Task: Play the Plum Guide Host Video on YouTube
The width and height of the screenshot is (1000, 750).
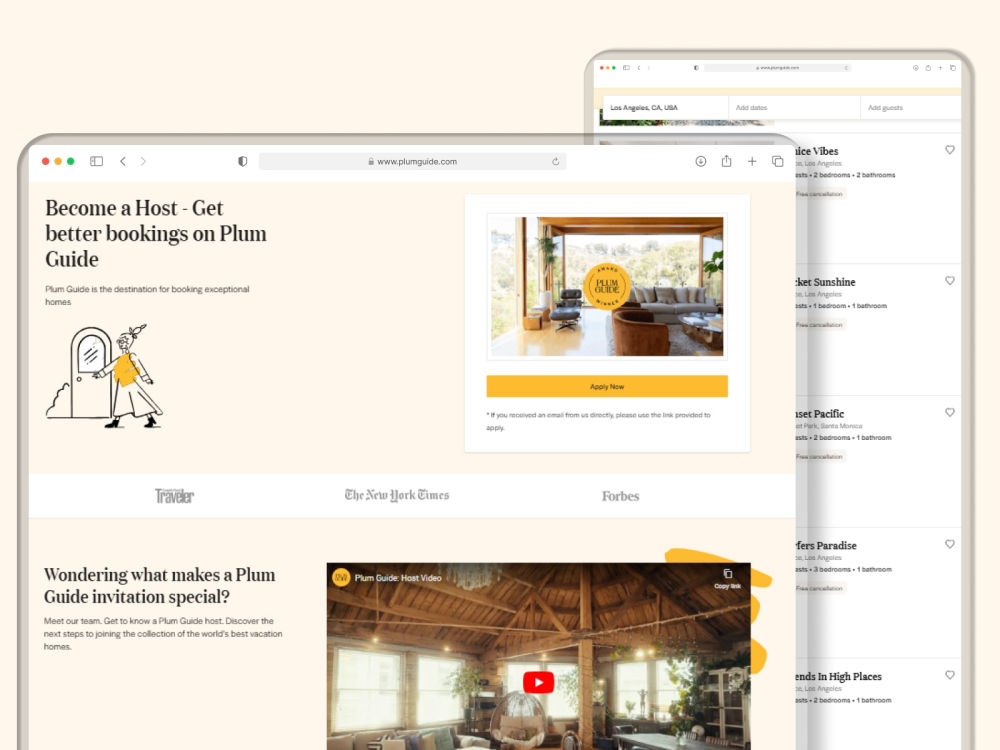Action: [538, 682]
